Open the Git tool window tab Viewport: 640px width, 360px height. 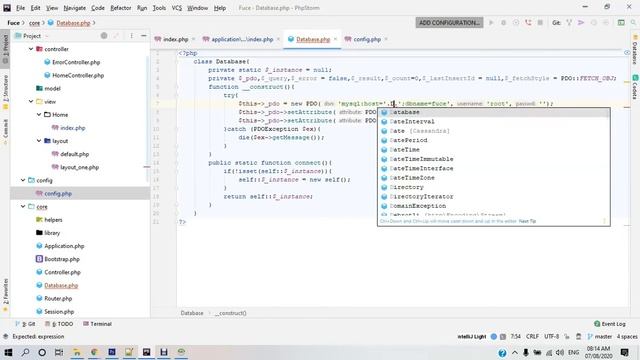pyautogui.click(x=25, y=324)
